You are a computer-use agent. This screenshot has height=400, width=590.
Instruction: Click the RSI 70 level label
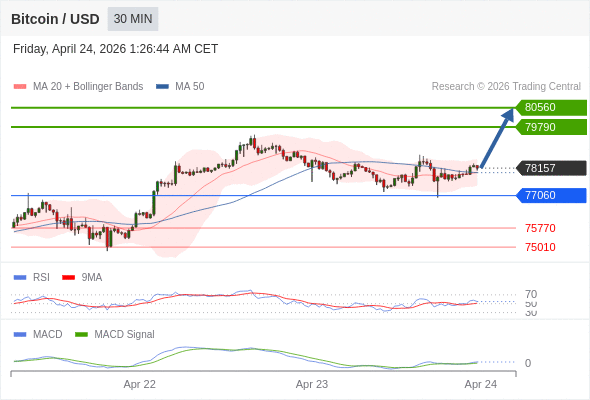point(531,294)
